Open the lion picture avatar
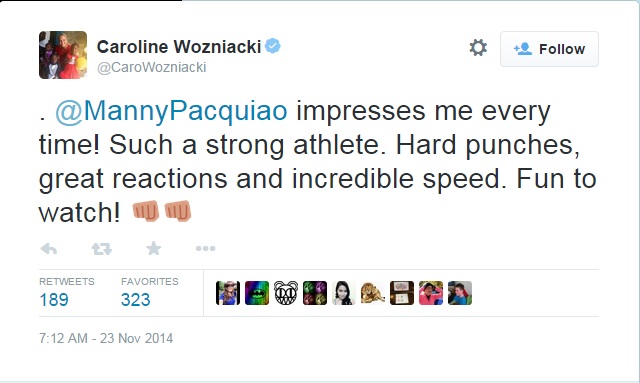The image size is (640, 383). click(373, 293)
